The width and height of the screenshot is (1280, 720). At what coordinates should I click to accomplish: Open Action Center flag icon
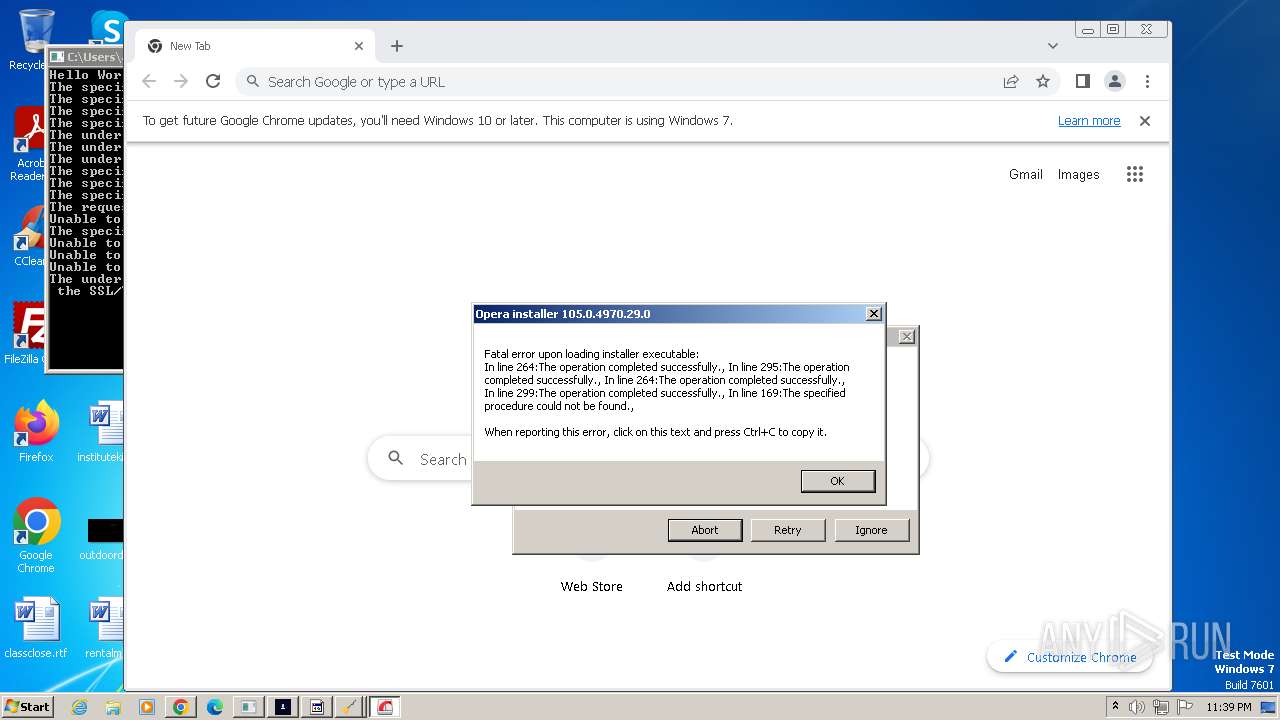pyautogui.click(x=1185, y=707)
